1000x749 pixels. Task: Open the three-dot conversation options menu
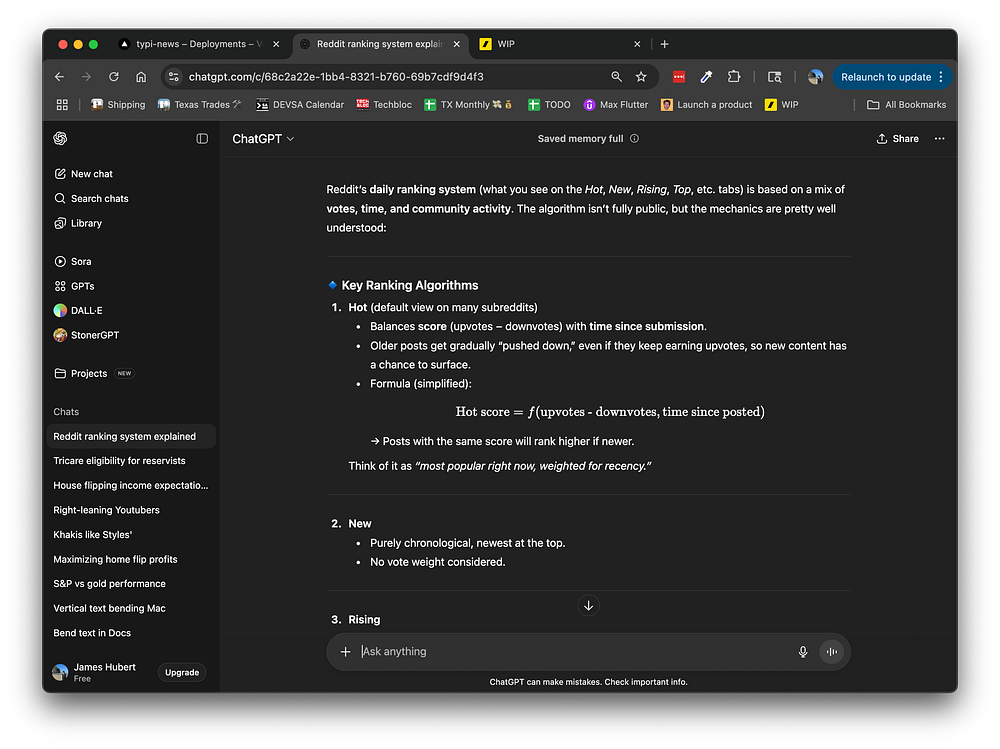pos(939,139)
